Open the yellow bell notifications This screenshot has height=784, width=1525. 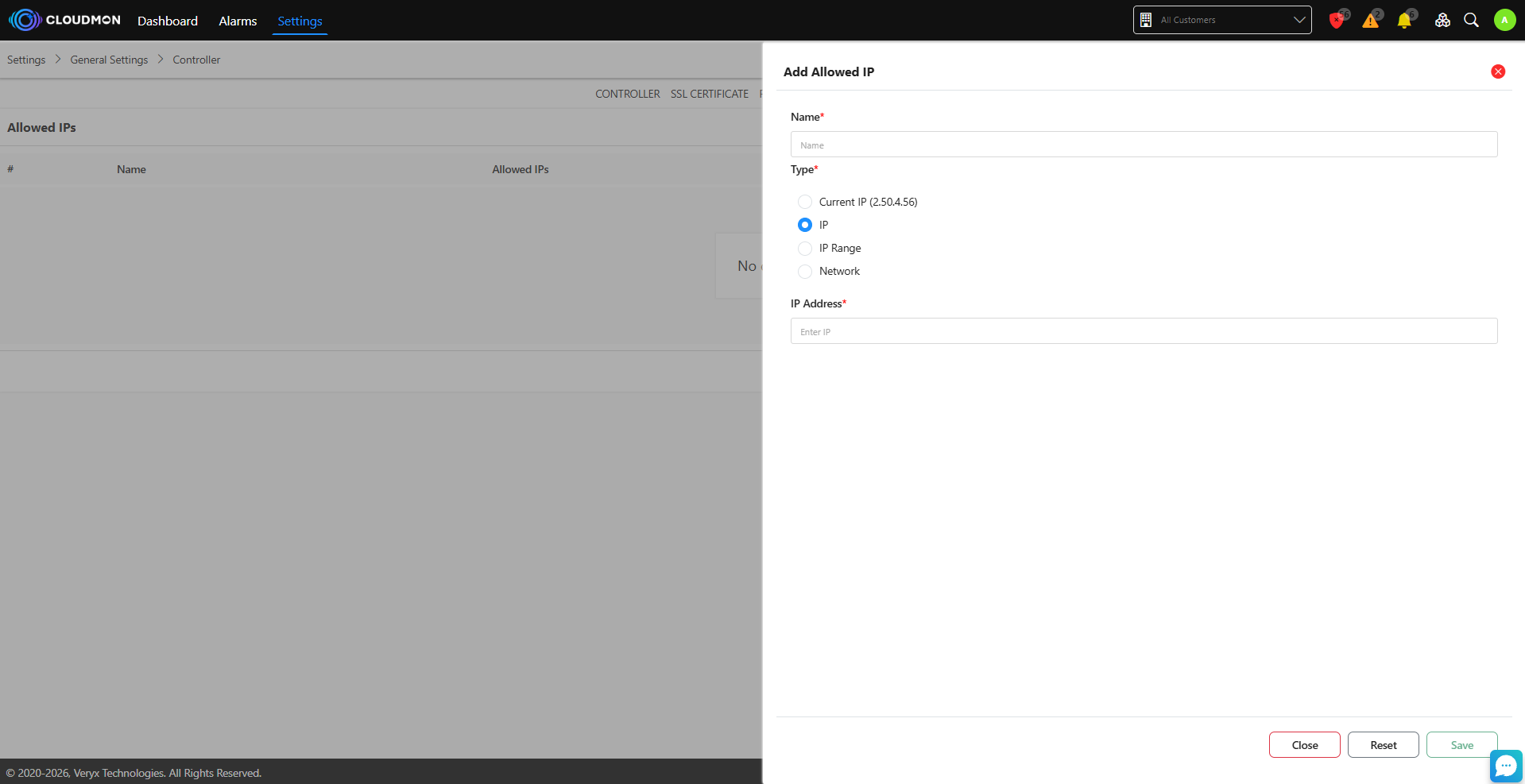tap(1404, 21)
